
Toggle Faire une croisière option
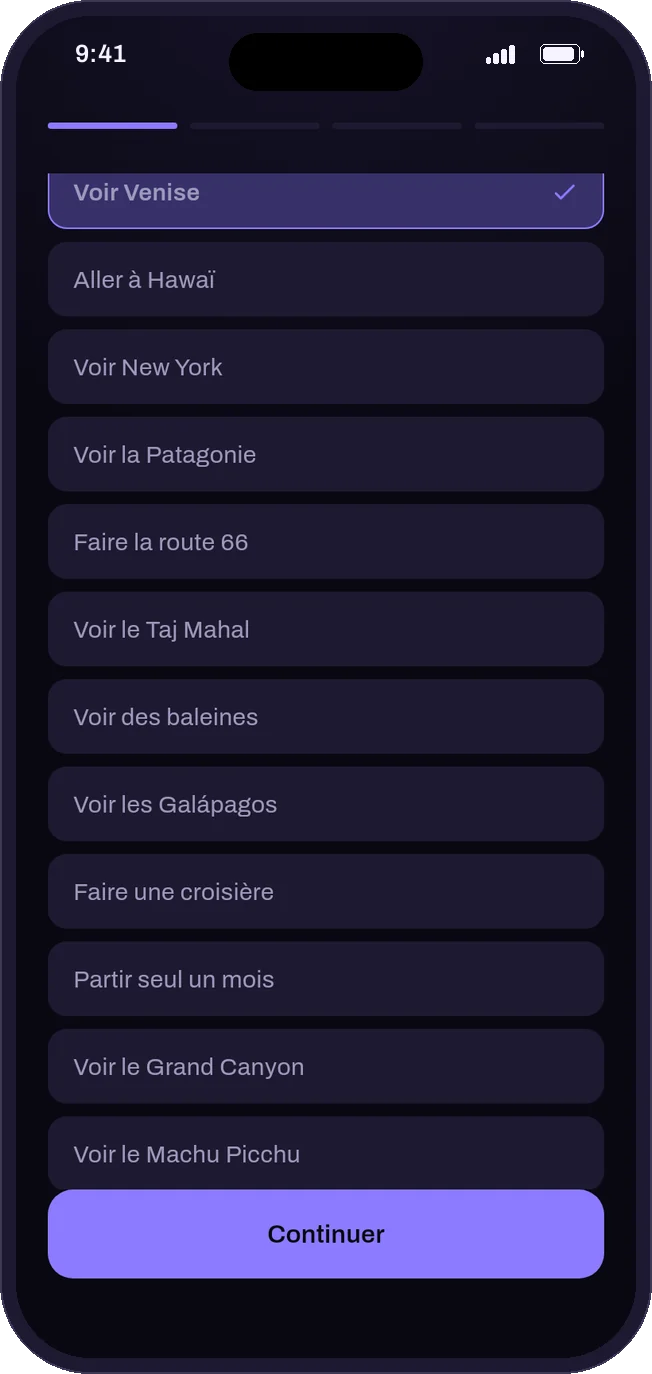[x=326, y=892]
